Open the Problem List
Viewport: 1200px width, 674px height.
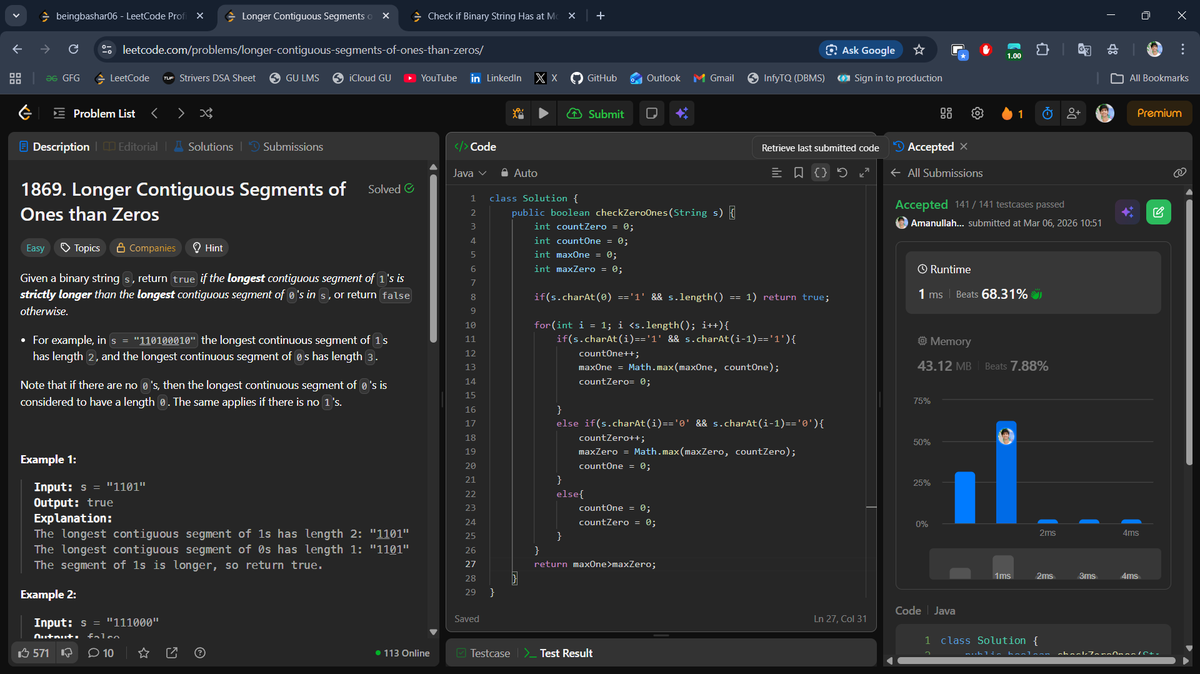(94, 113)
